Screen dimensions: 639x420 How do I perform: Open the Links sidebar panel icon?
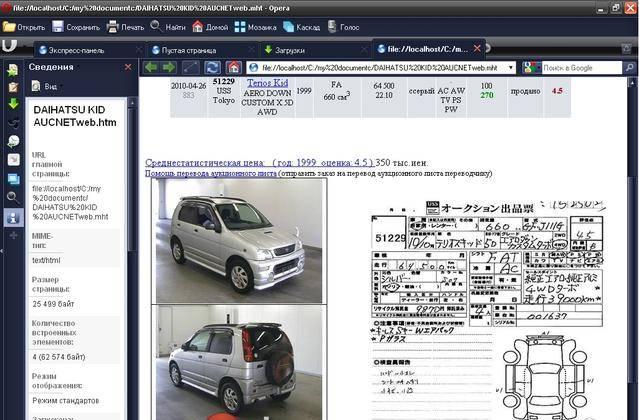13,122
